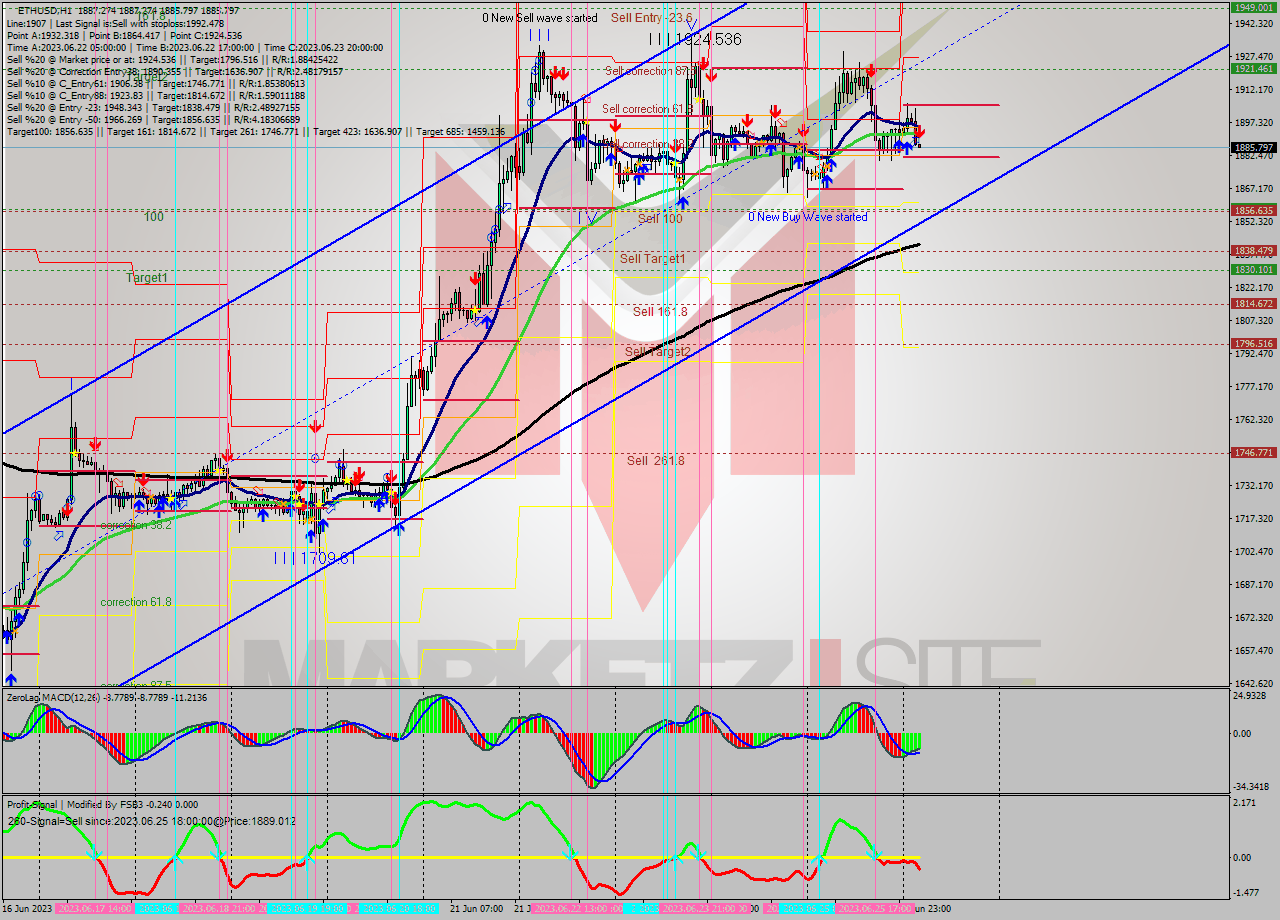Screen dimensions: 1280x920
Task: Select the pink 2023.06.17 14:00 time marker
Action: click(94, 909)
